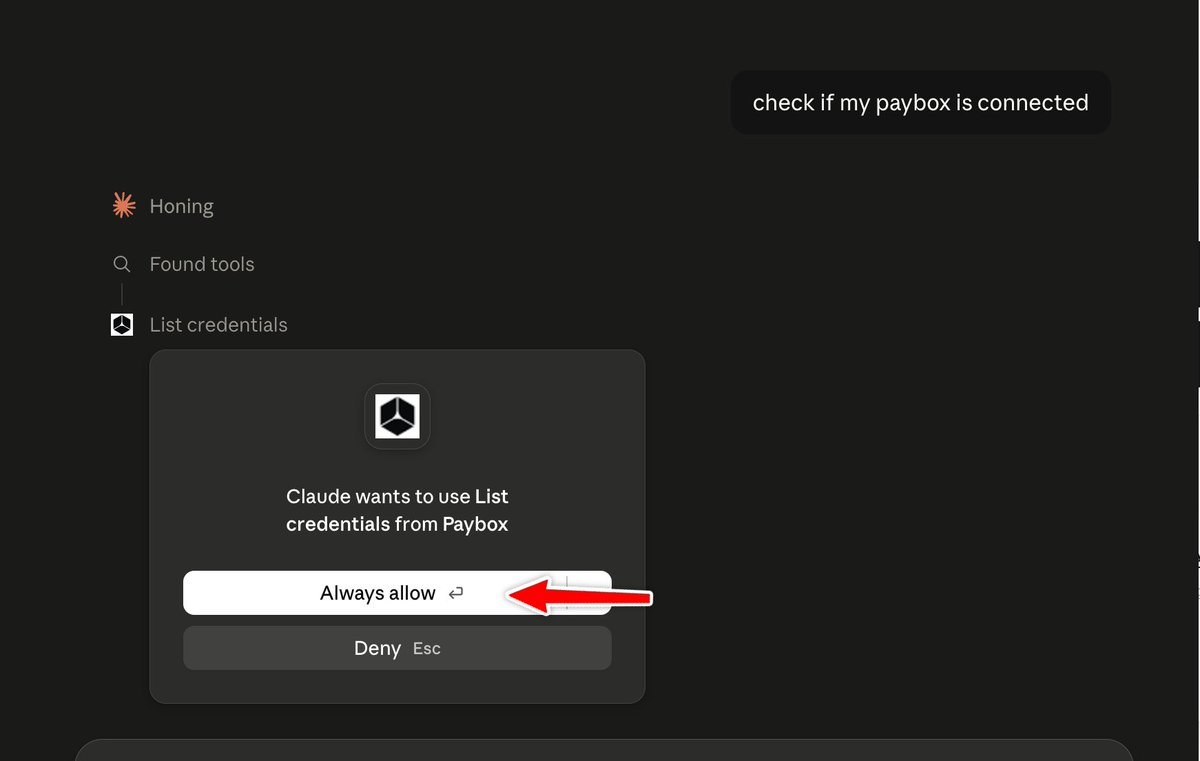The height and width of the screenshot is (761, 1200).
Task: Expand the Found tools step
Action: coord(202,264)
